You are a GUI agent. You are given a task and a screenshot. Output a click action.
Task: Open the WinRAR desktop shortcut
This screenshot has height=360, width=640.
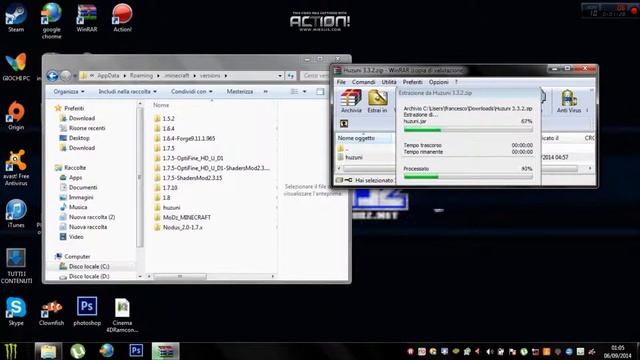click(87, 17)
